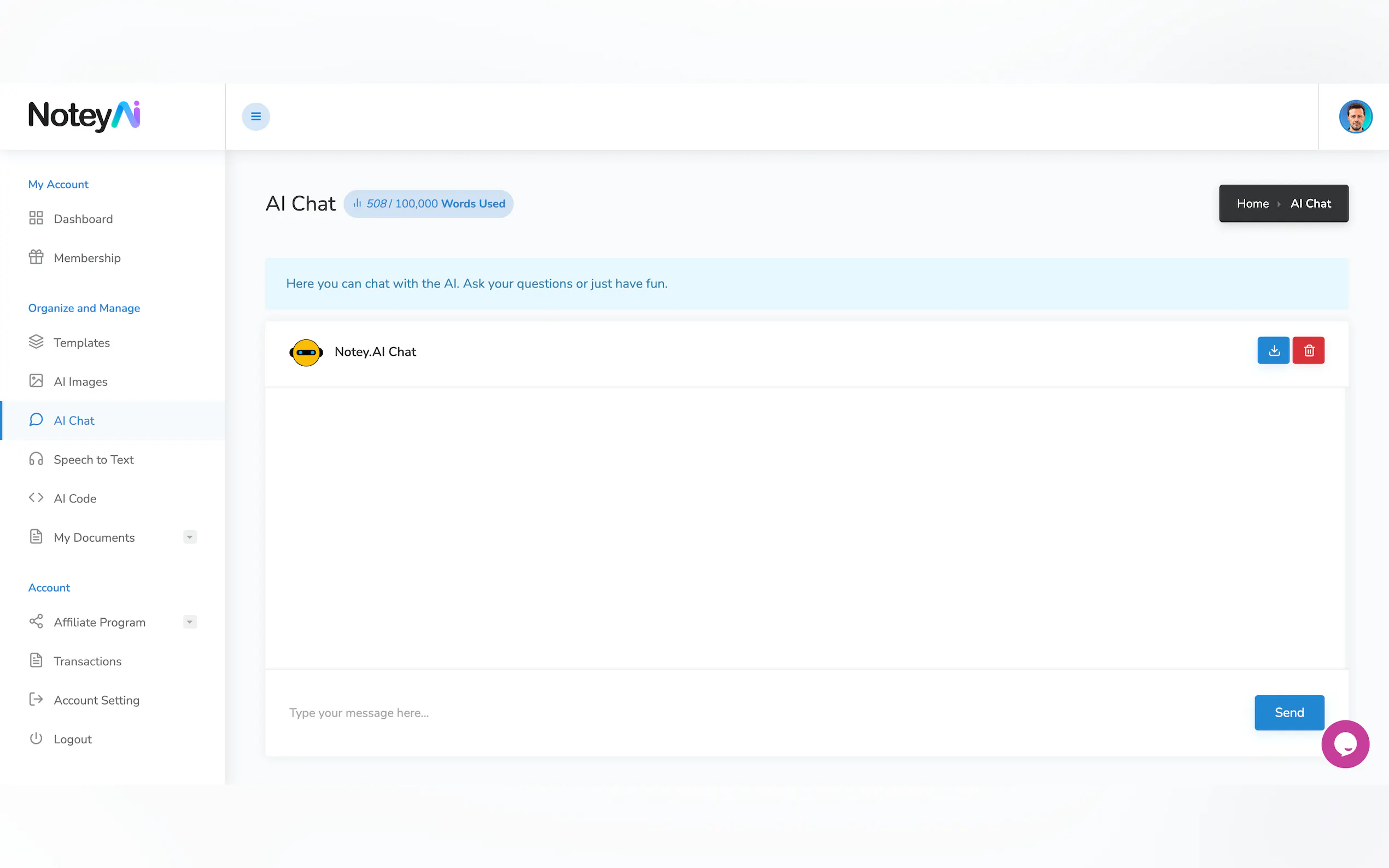Click the Home breadcrumb link
Screen dimensions: 1389x868
click(1252, 204)
